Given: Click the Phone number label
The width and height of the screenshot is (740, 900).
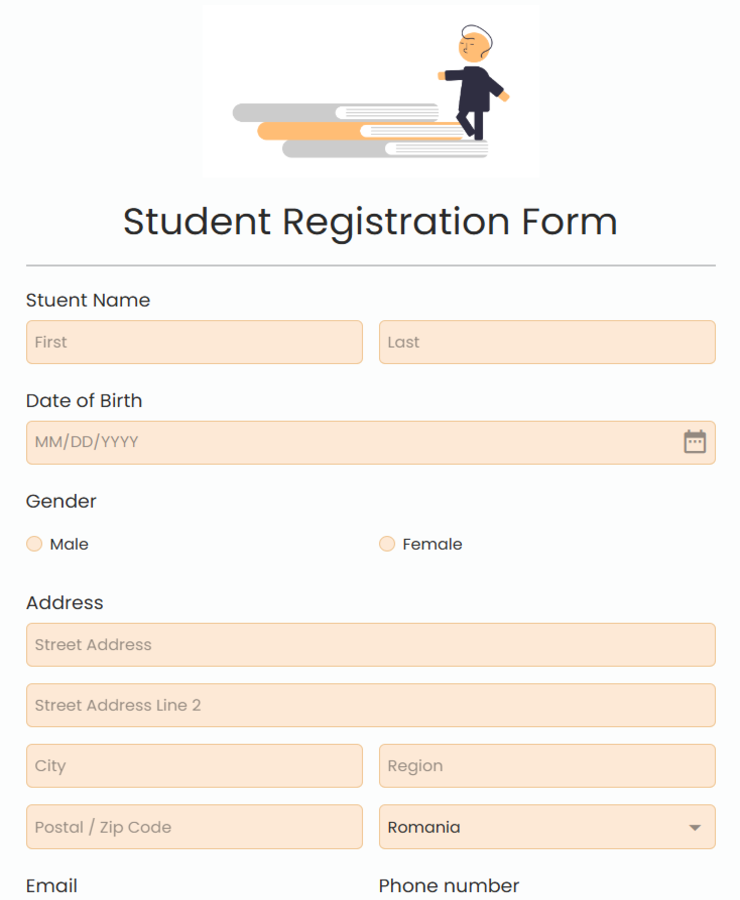Looking at the screenshot, I should (x=449, y=886).
